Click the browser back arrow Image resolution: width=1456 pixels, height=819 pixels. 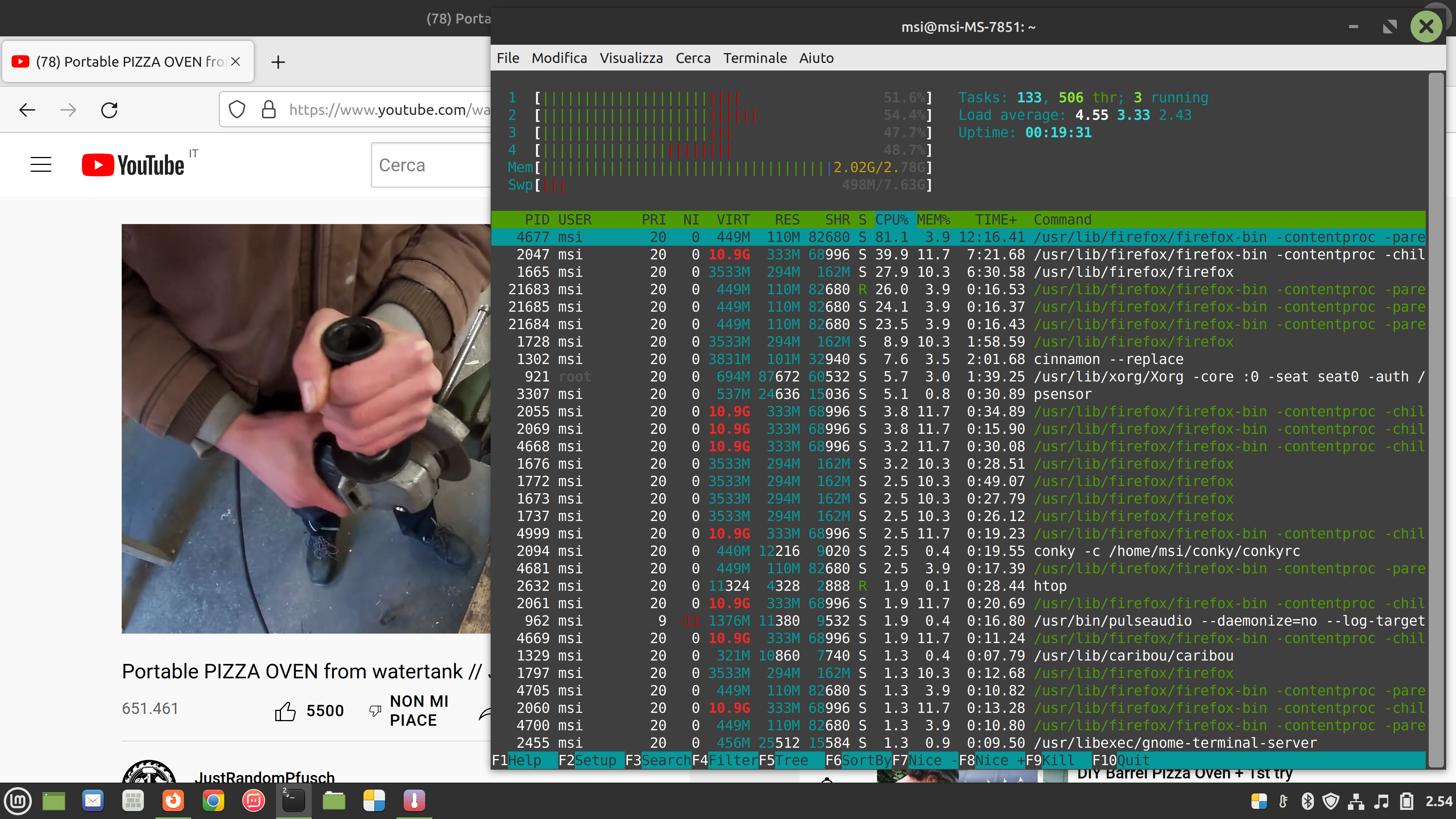[x=27, y=110]
